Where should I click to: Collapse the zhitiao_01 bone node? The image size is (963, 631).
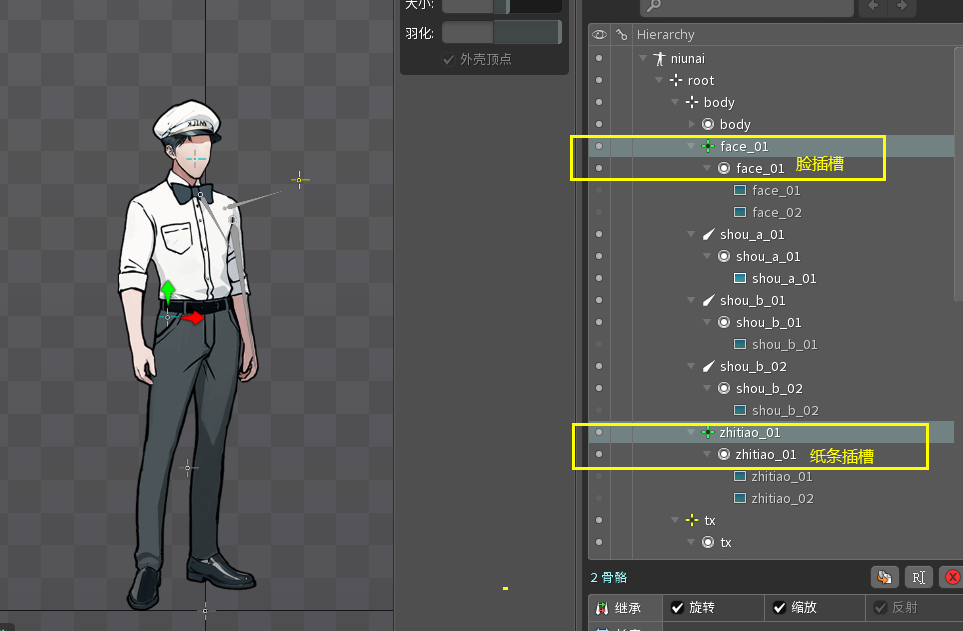[691, 433]
